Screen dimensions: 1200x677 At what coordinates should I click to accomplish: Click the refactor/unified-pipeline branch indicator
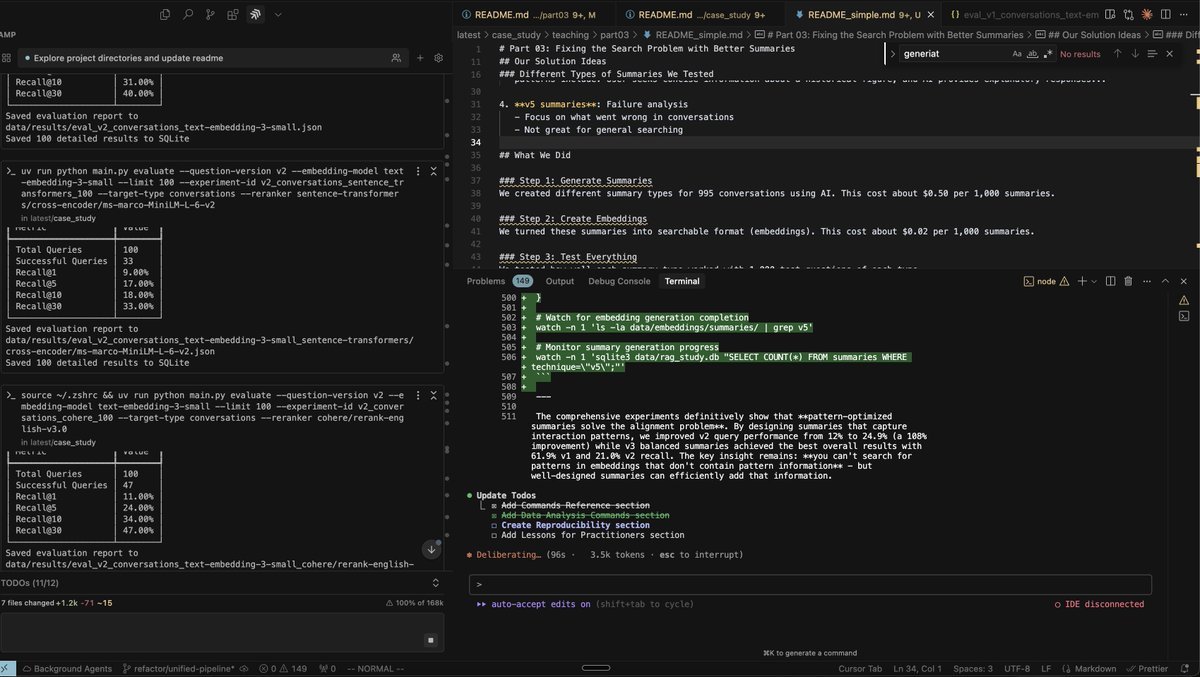tap(185, 668)
